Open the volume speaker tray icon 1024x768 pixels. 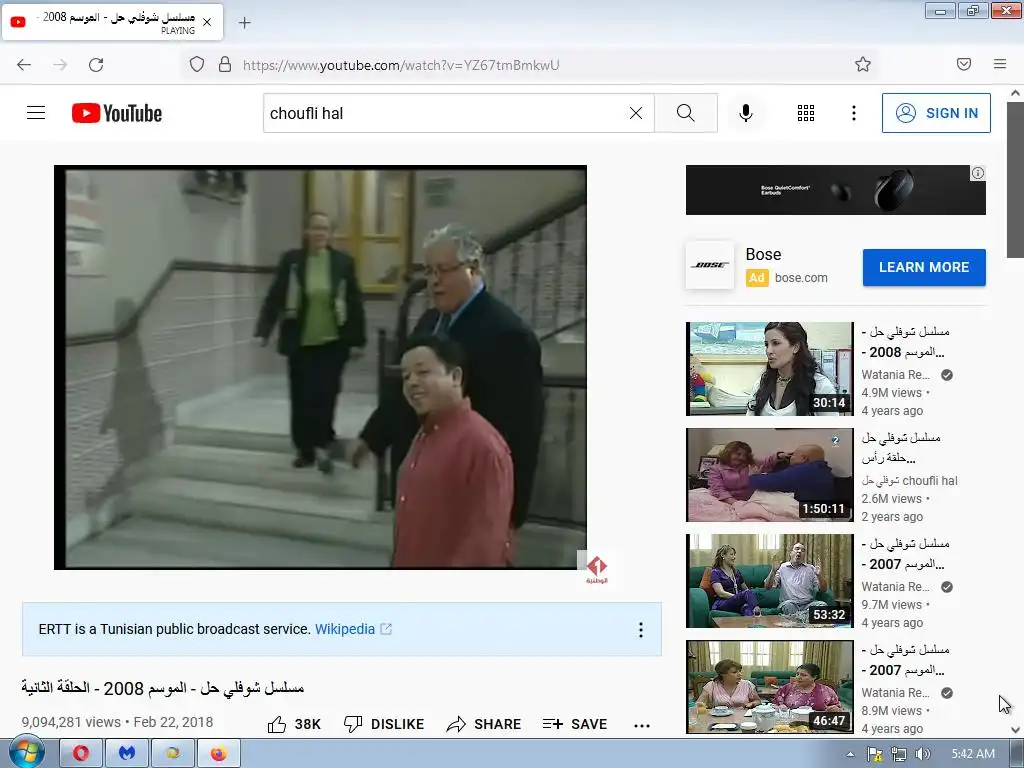(x=922, y=754)
